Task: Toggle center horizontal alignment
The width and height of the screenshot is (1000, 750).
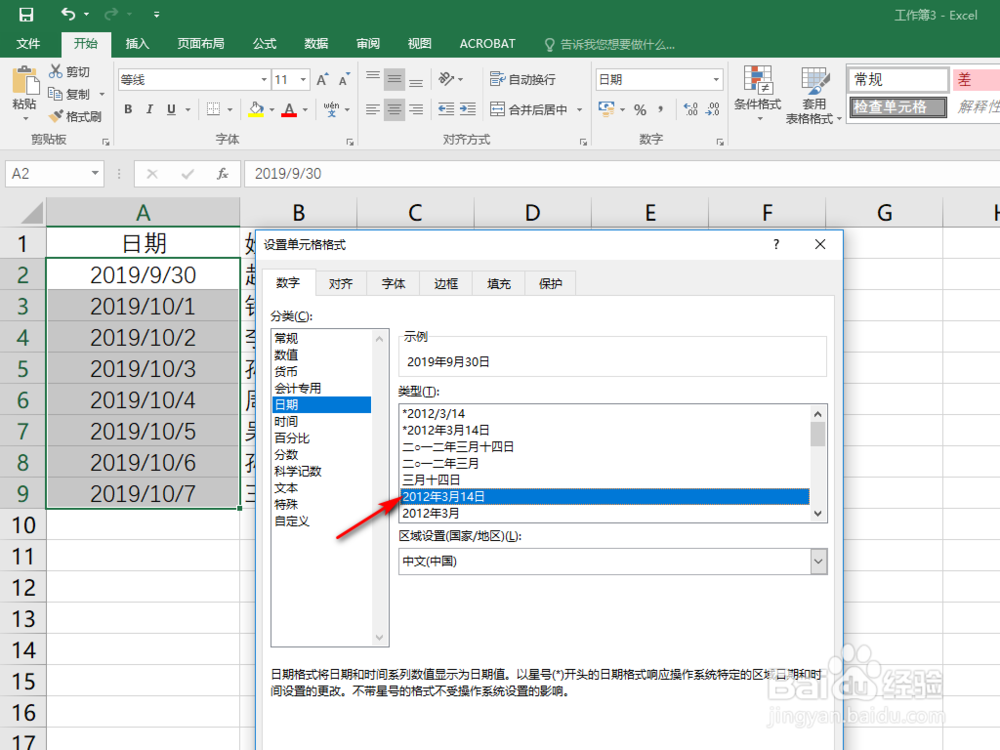Action: click(x=395, y=109)
